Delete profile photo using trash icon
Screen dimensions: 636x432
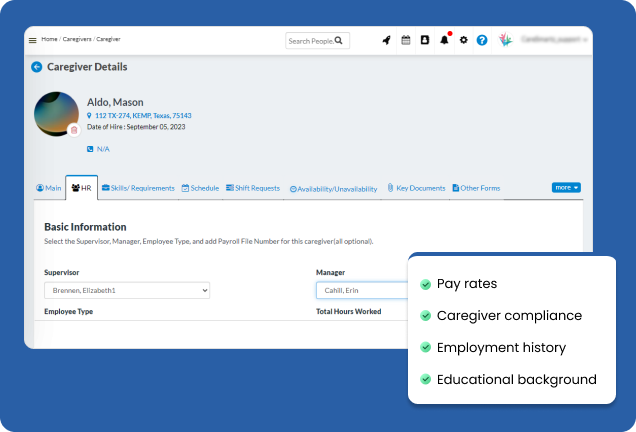[74, 130]
